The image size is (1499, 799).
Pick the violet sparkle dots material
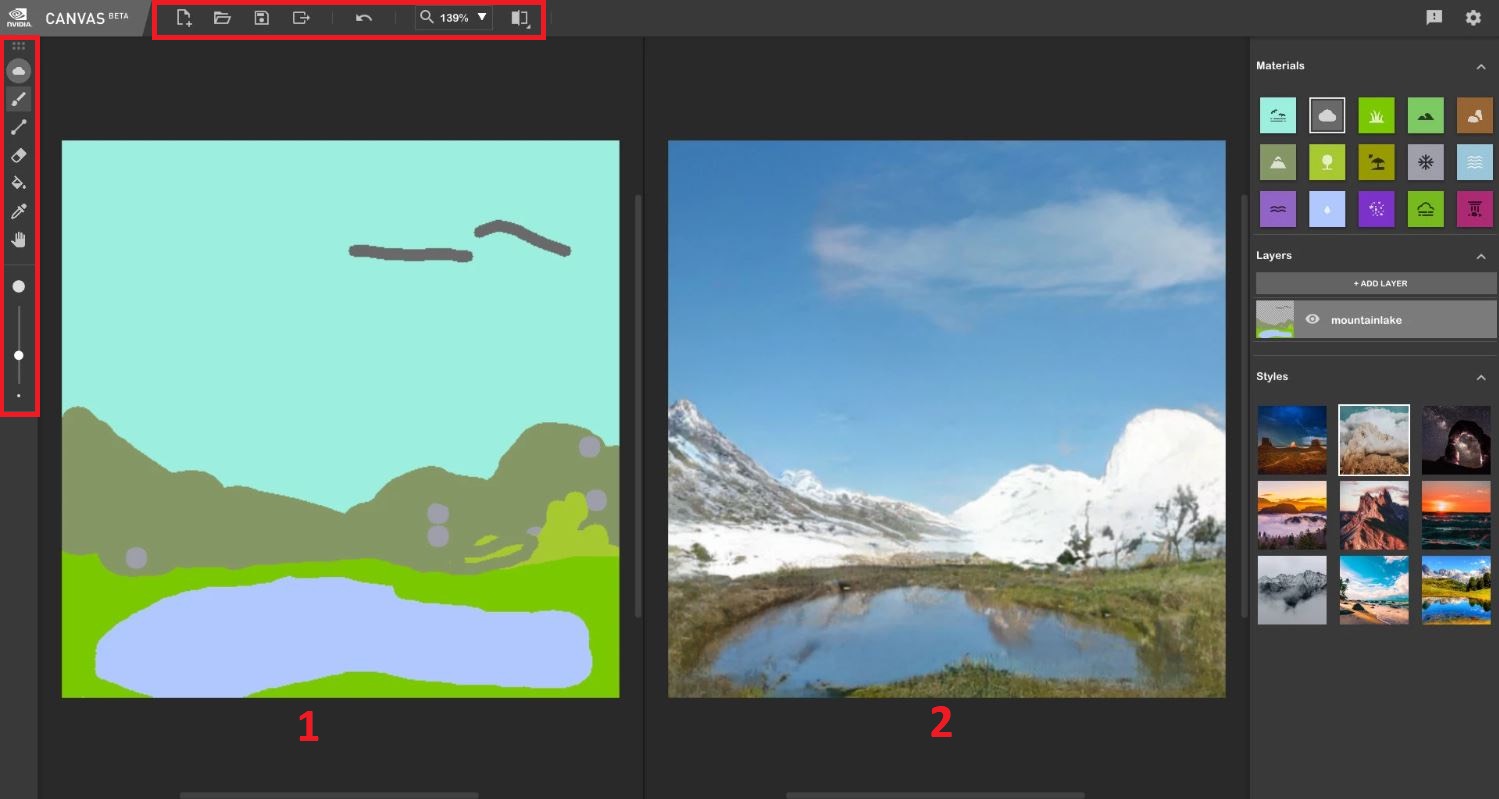[x=1376, y=209]
